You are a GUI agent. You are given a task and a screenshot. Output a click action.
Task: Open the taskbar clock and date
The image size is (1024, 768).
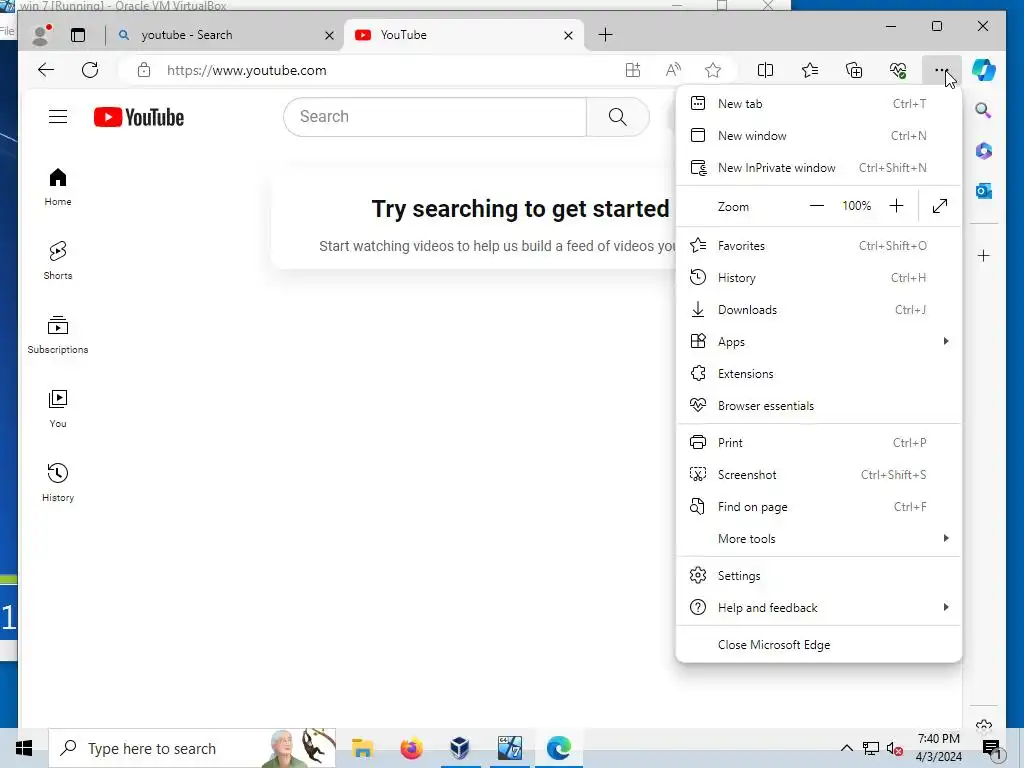coord(938,748)
